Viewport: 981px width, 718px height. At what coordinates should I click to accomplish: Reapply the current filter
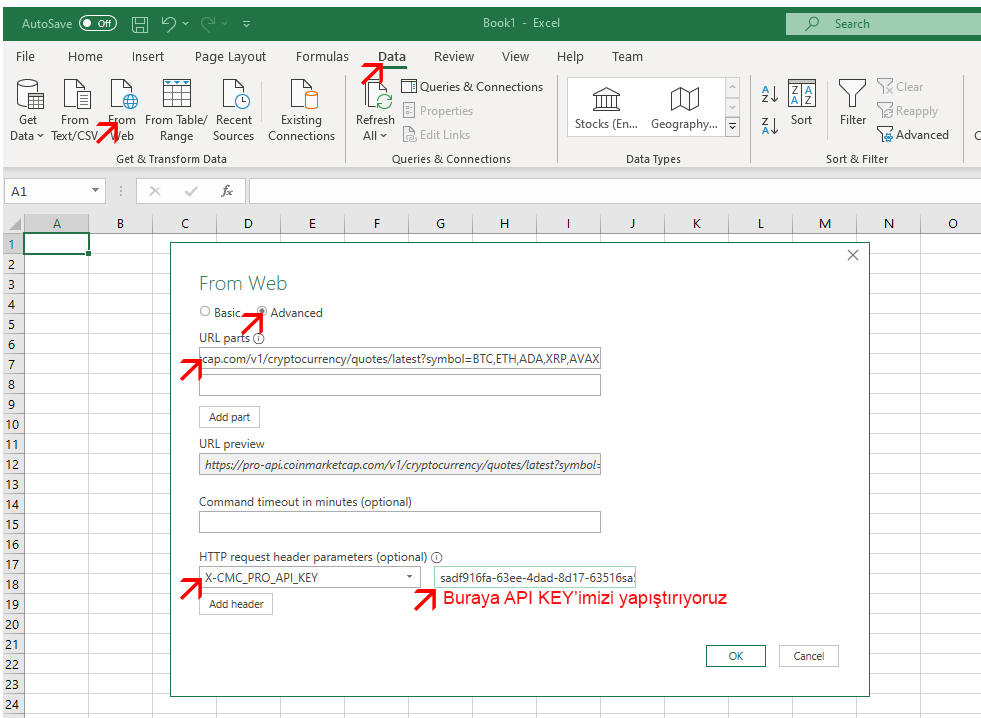click(908, 111)
